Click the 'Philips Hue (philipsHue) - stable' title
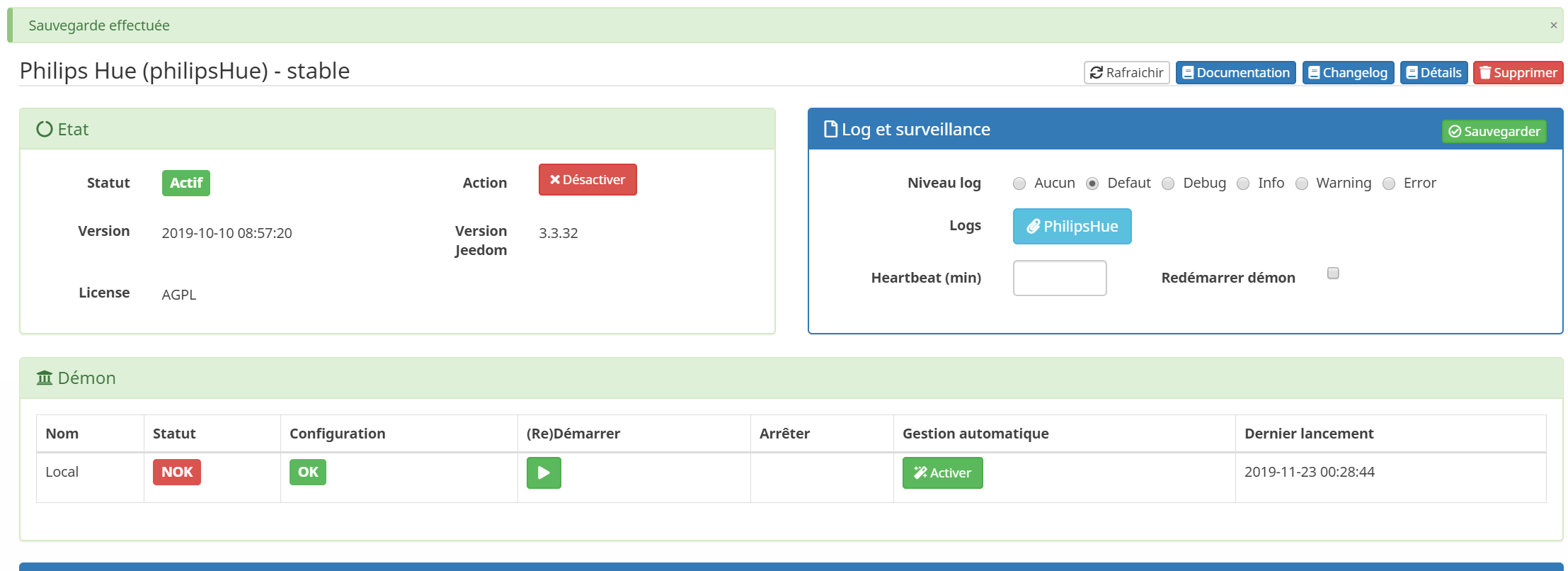 tap(185, 71)
